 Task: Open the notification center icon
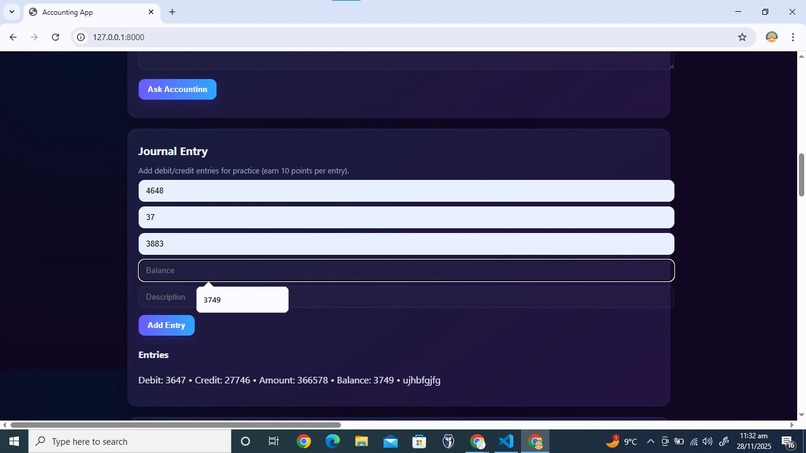tap(789, 441)
